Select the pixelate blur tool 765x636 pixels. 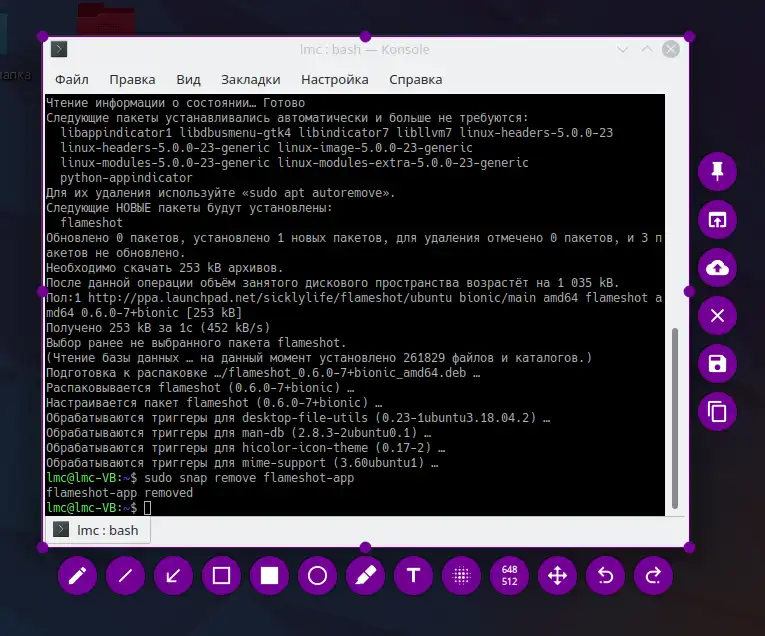click(461, 576)
